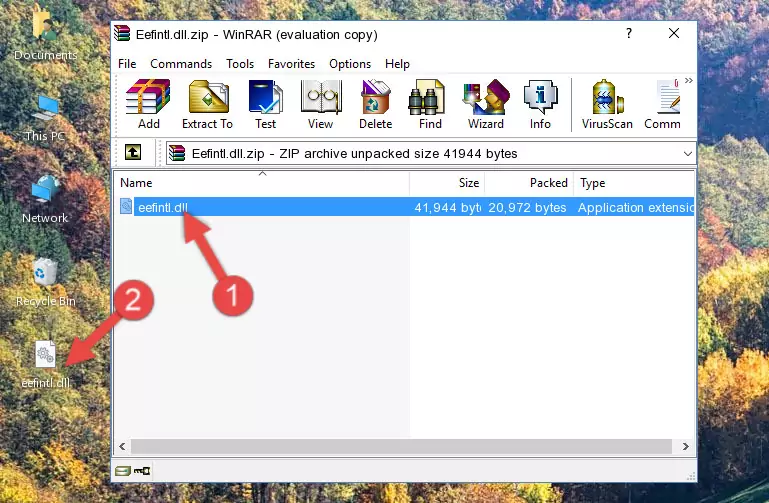Run the Test archive tool
The height and width of the screenshot is (503, 769).
tap(265, 104)
